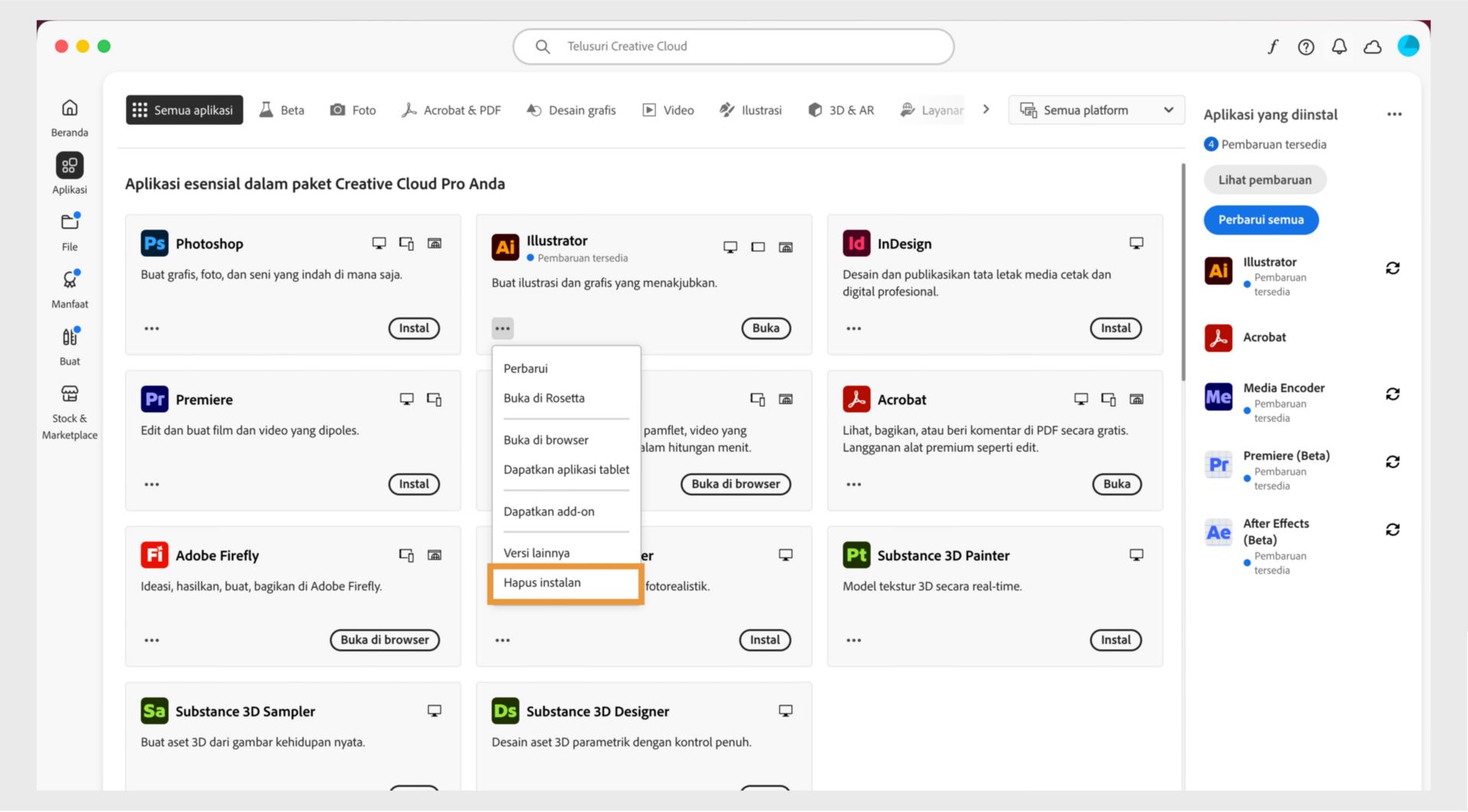Open the fonts f icon
Viewport: 1468px width, 812px height.
click(1272, 47)
